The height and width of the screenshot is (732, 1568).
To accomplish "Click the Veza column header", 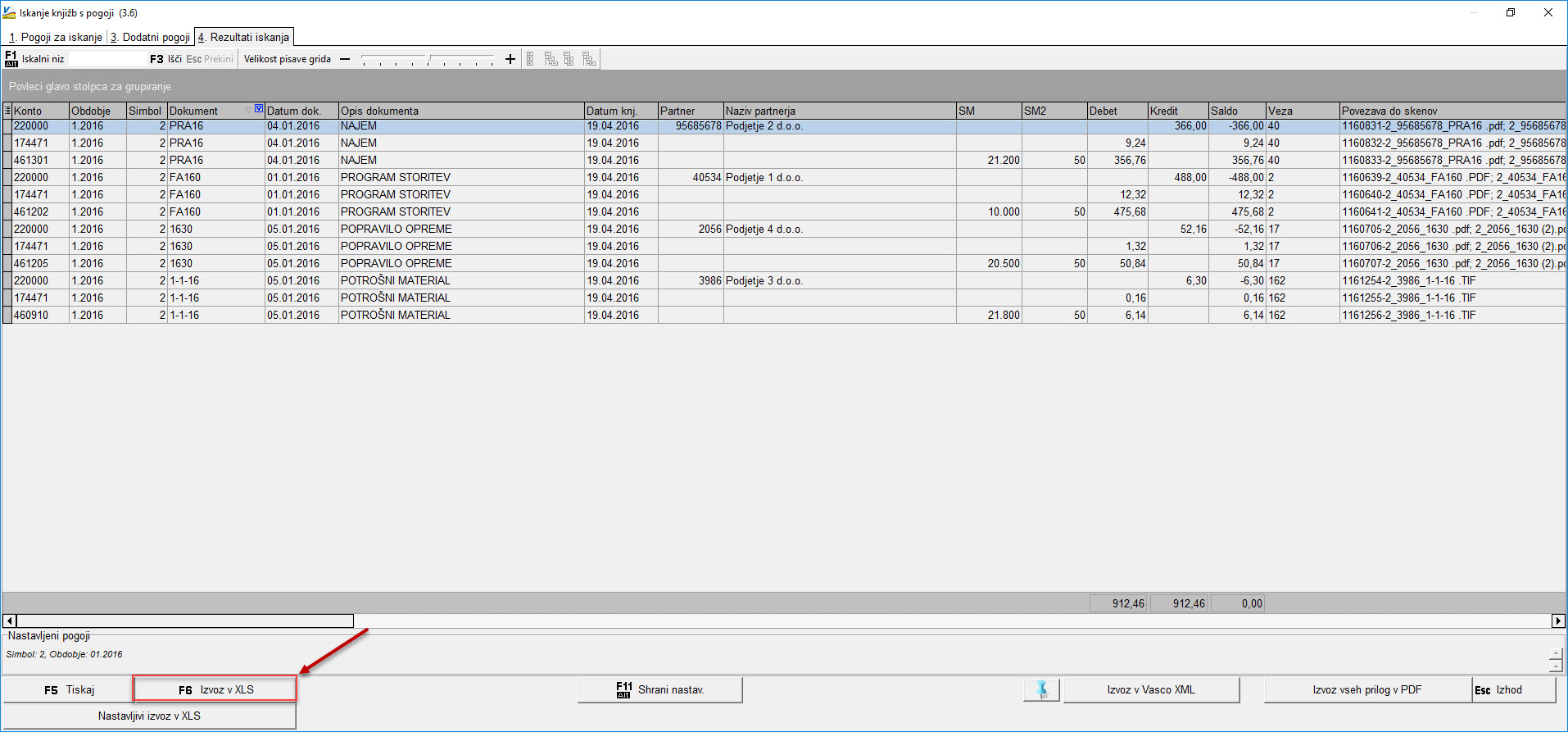I will pyautogui.click(x=1303, y=111).
